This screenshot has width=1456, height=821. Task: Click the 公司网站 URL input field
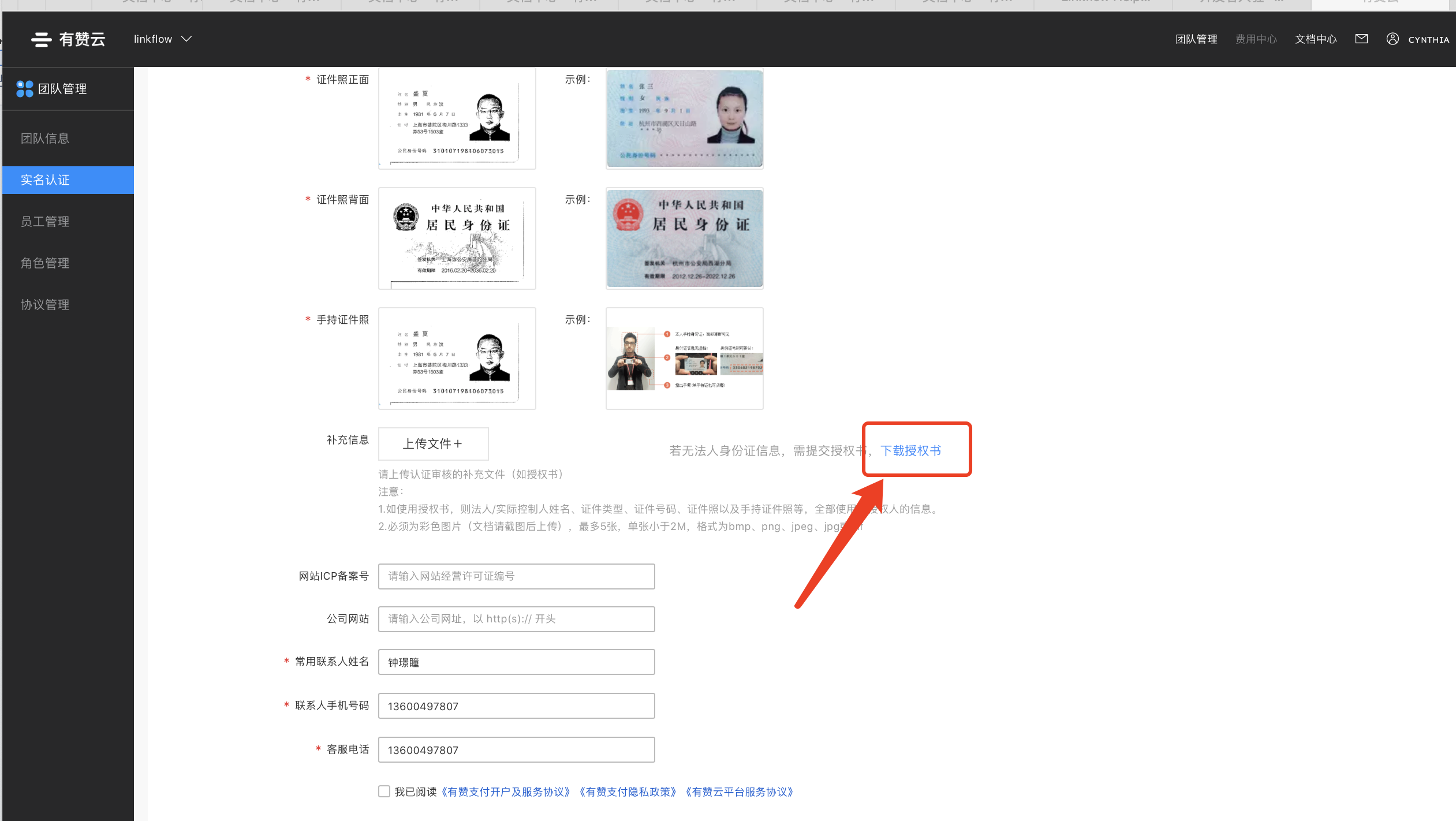516,619
